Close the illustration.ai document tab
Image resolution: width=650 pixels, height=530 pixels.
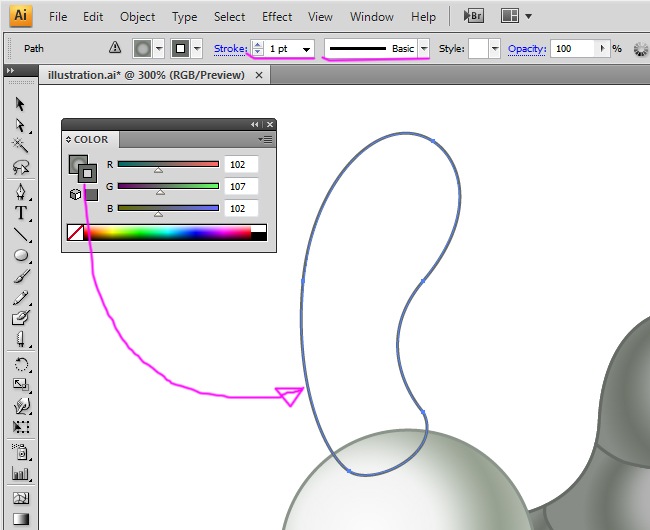[259, 75]
